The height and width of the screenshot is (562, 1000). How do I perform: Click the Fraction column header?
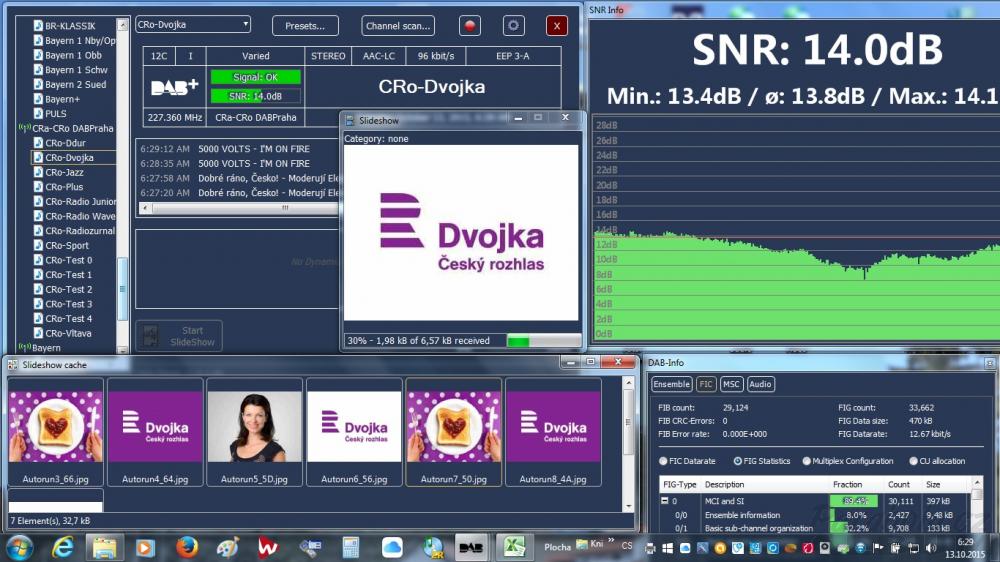click(x=847, y=484)
